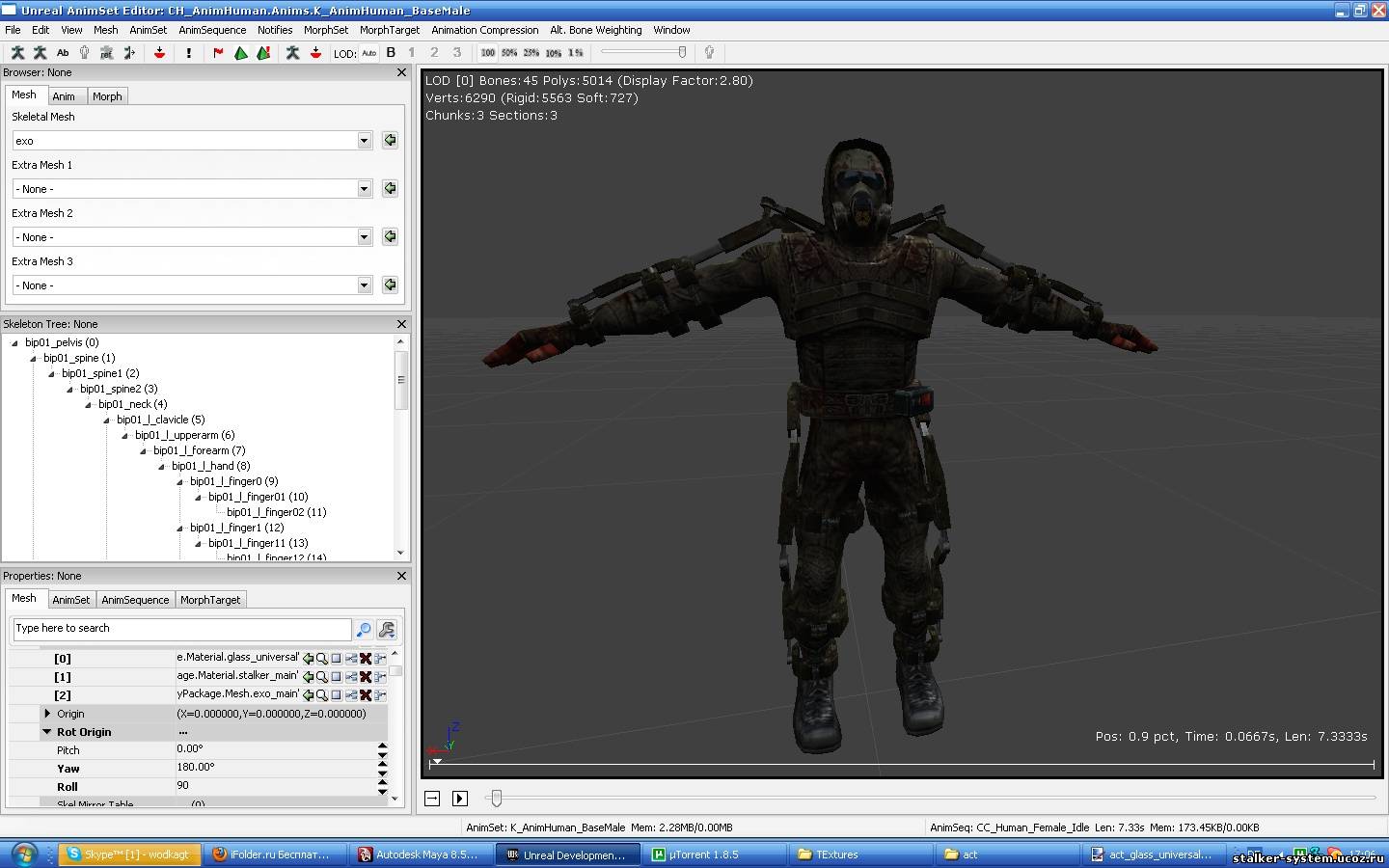Click the toolbar display factor slider handle

pos(682,52)
